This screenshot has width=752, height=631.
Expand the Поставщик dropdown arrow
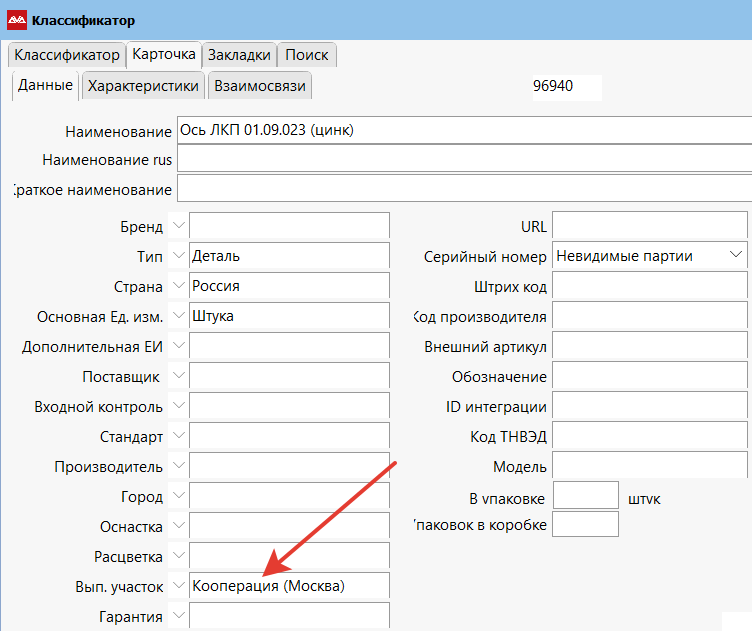178,376
